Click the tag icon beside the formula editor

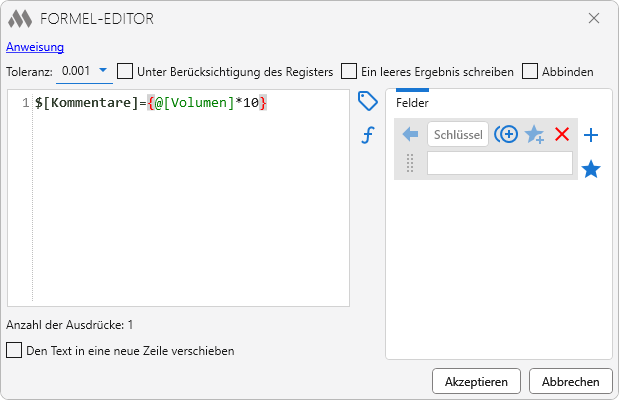pyautogui.click(x=368, y=101)
